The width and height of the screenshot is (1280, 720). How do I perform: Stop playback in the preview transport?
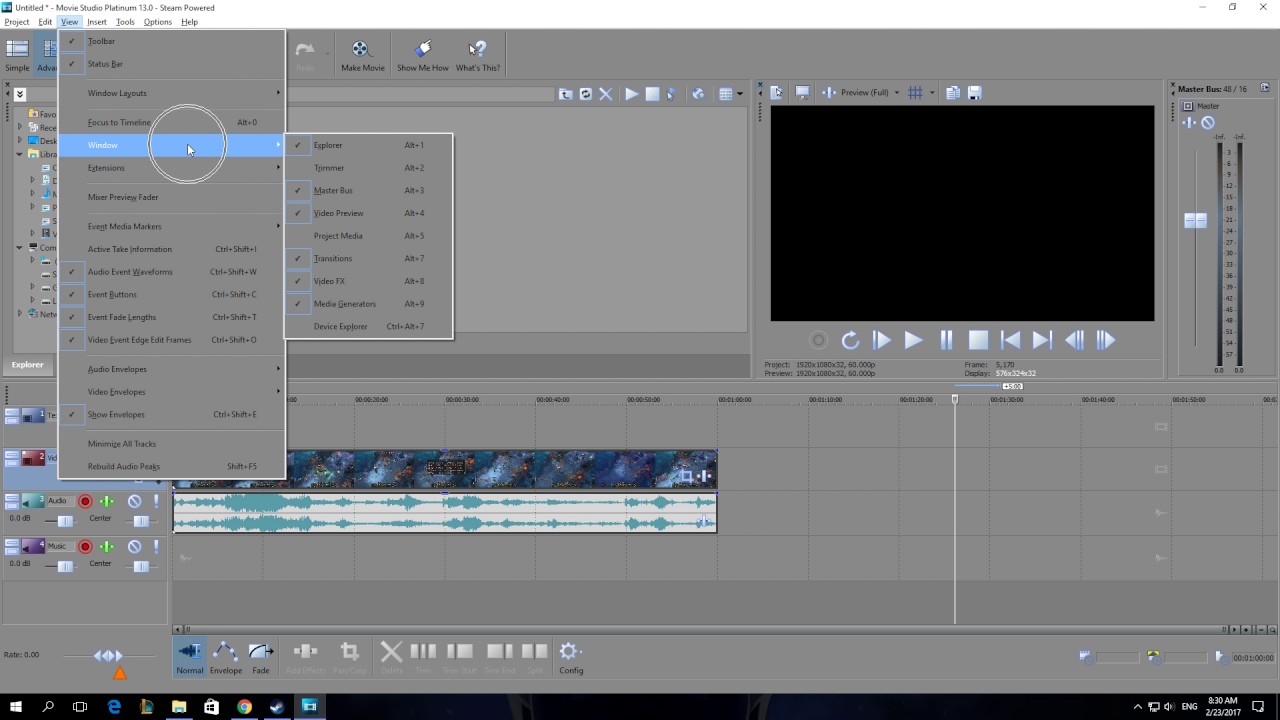click(978, 340)
